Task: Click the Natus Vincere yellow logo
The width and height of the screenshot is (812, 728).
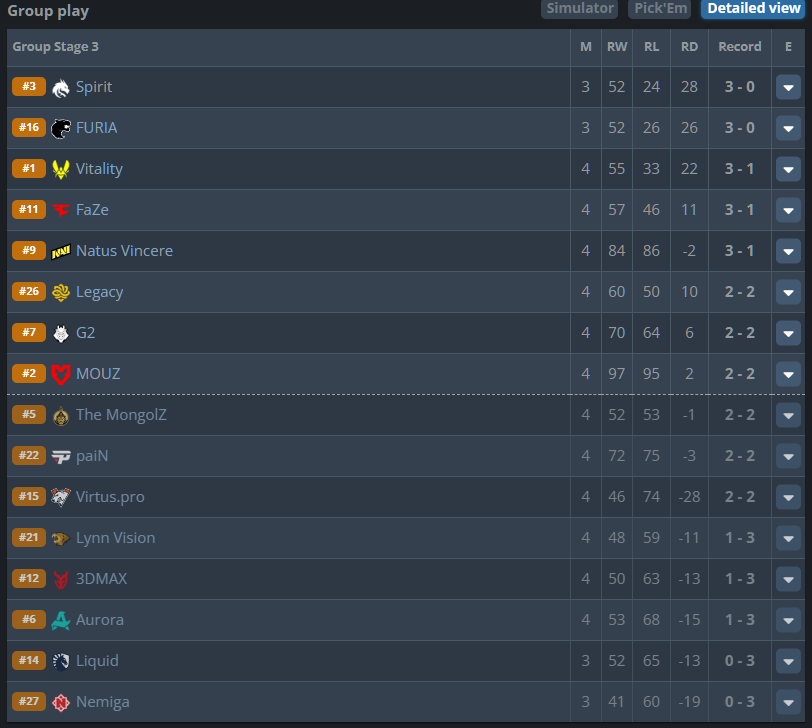Action: 61,252
